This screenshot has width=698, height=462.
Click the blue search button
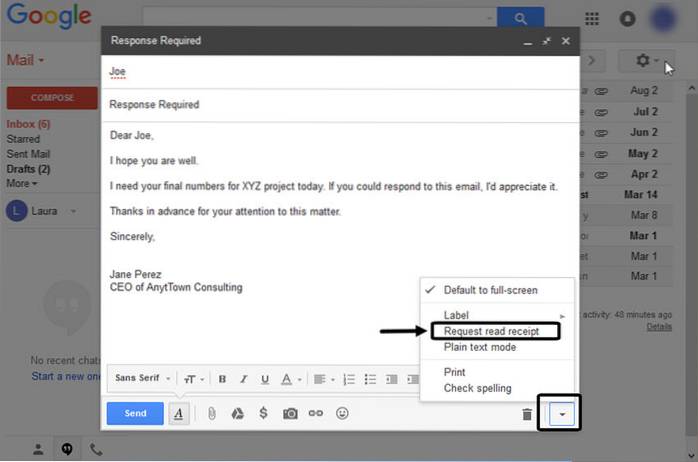tap(520, 18)
